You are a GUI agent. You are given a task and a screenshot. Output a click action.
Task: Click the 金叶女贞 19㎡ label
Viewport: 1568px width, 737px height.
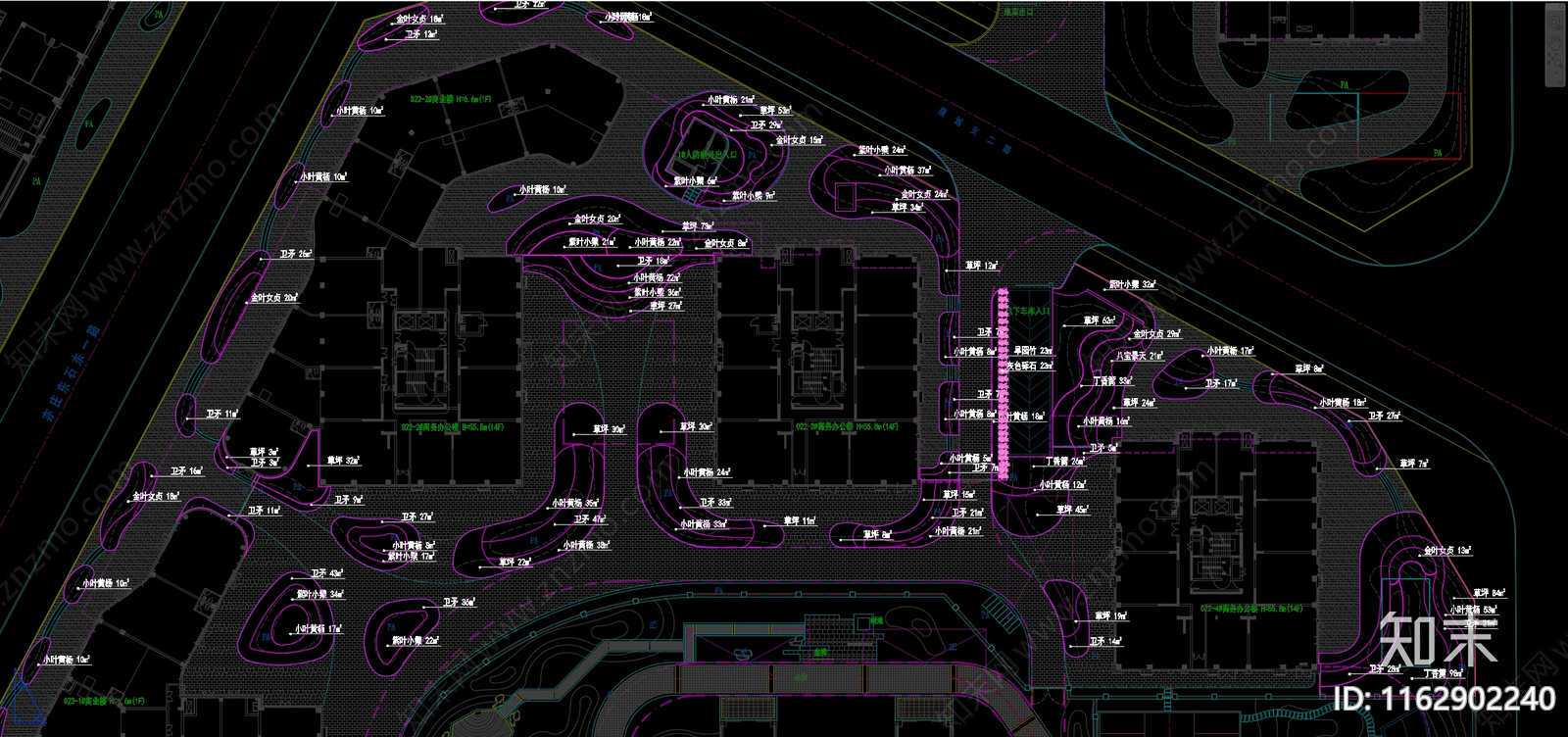pos(156,497)
